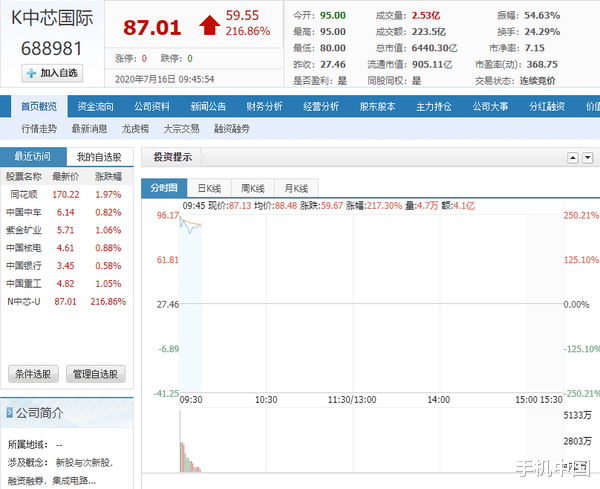Click the 投资提示 panel header

tap(172, 157)
